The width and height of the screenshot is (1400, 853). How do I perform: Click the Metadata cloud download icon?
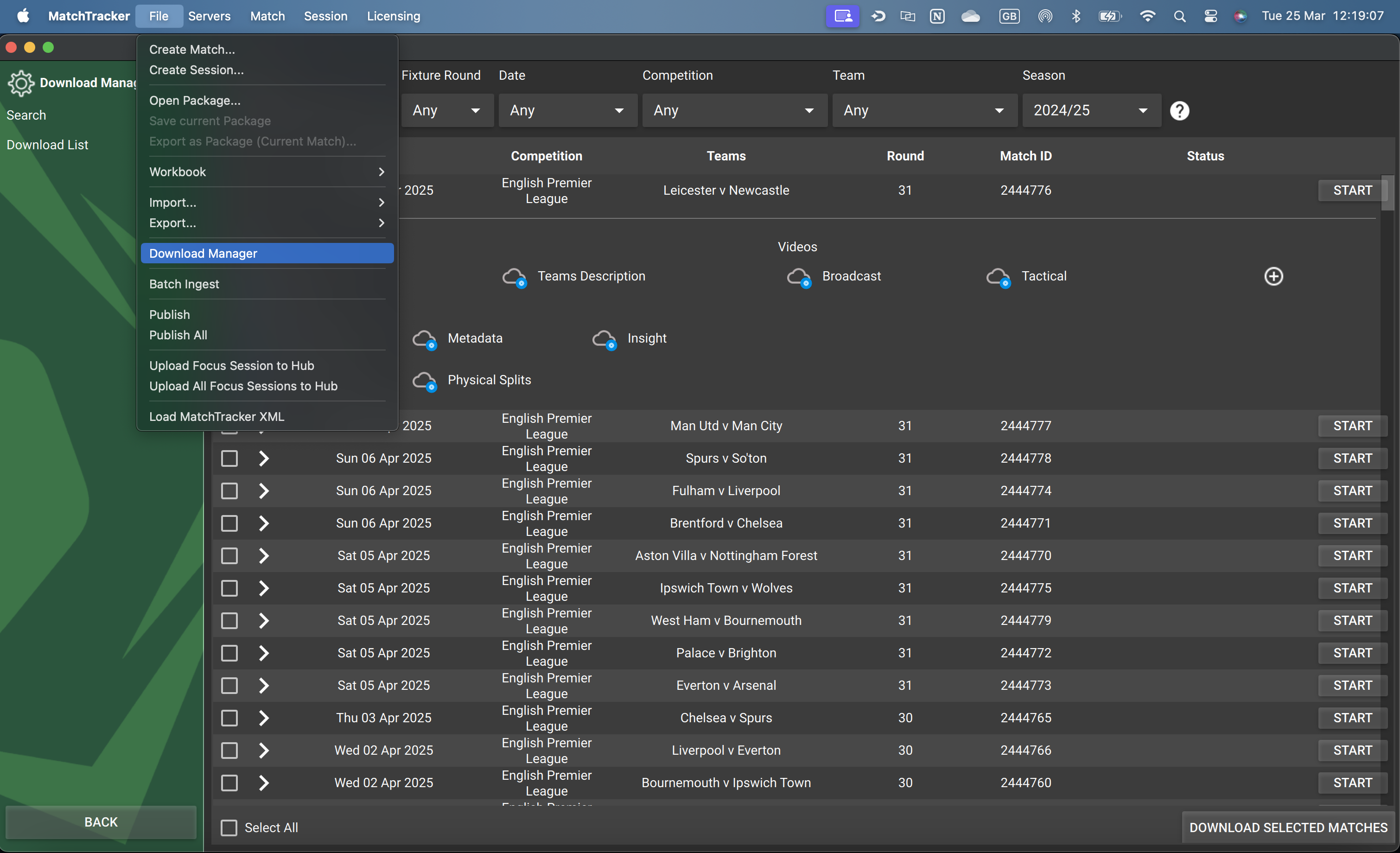(x=425, y=339)
